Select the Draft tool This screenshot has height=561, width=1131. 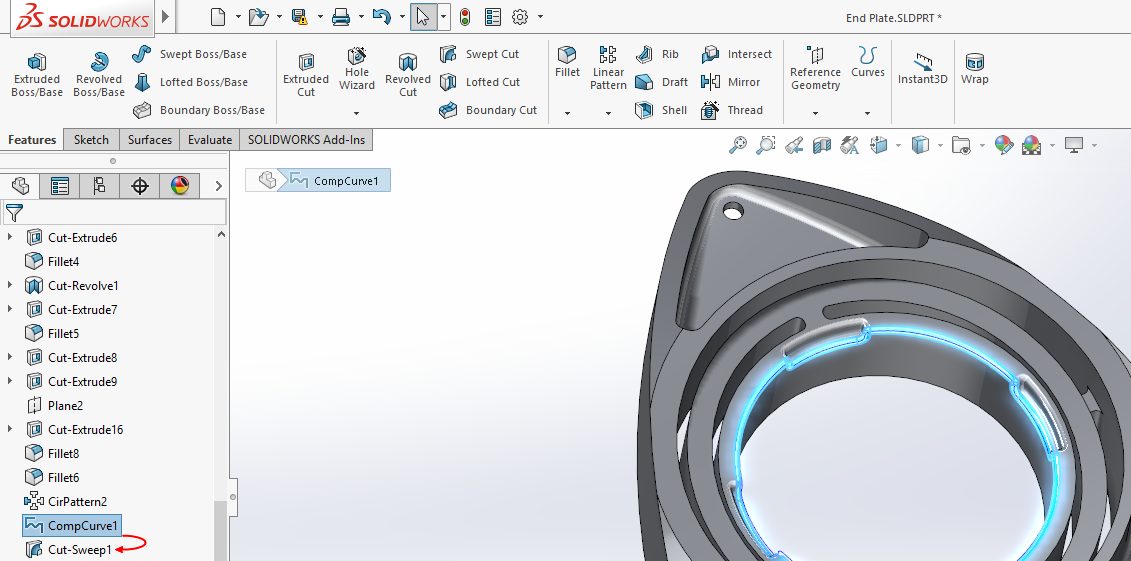click(x=661, y=82)
